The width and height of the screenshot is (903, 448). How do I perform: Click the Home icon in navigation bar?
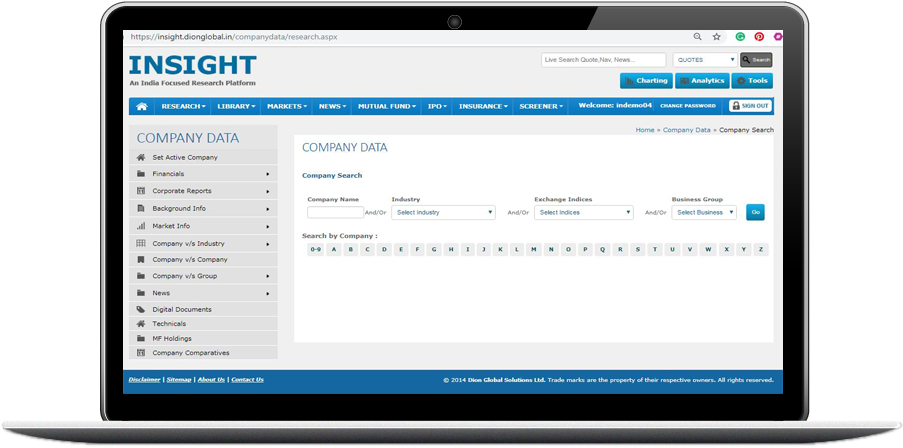point(142,106)
